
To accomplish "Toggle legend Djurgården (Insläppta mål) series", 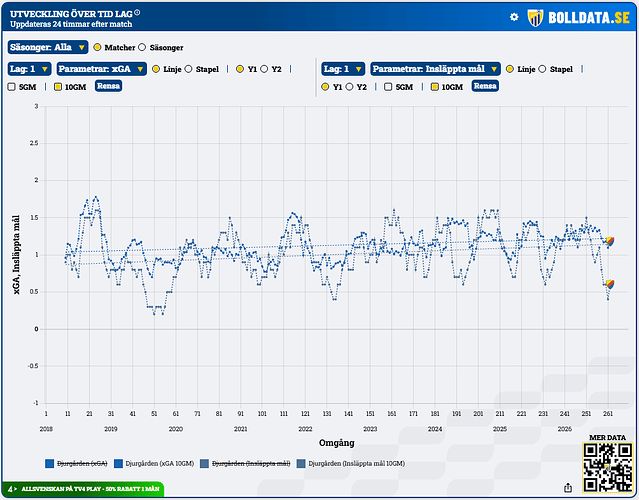I will [245, 464].
